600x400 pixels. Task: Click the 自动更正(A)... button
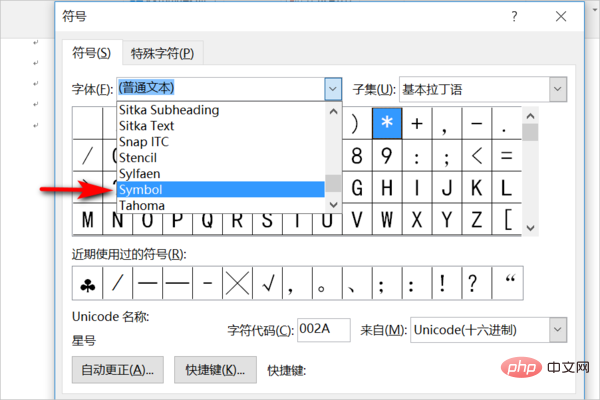(117, 370)
